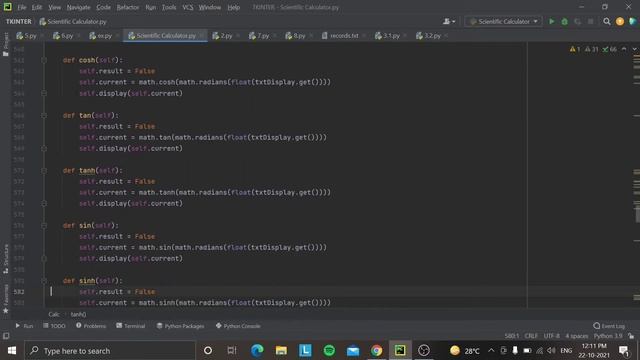This screenshot has height=360, width=640.
Task: Open the Navigate menu
Action: pos(78,7)
